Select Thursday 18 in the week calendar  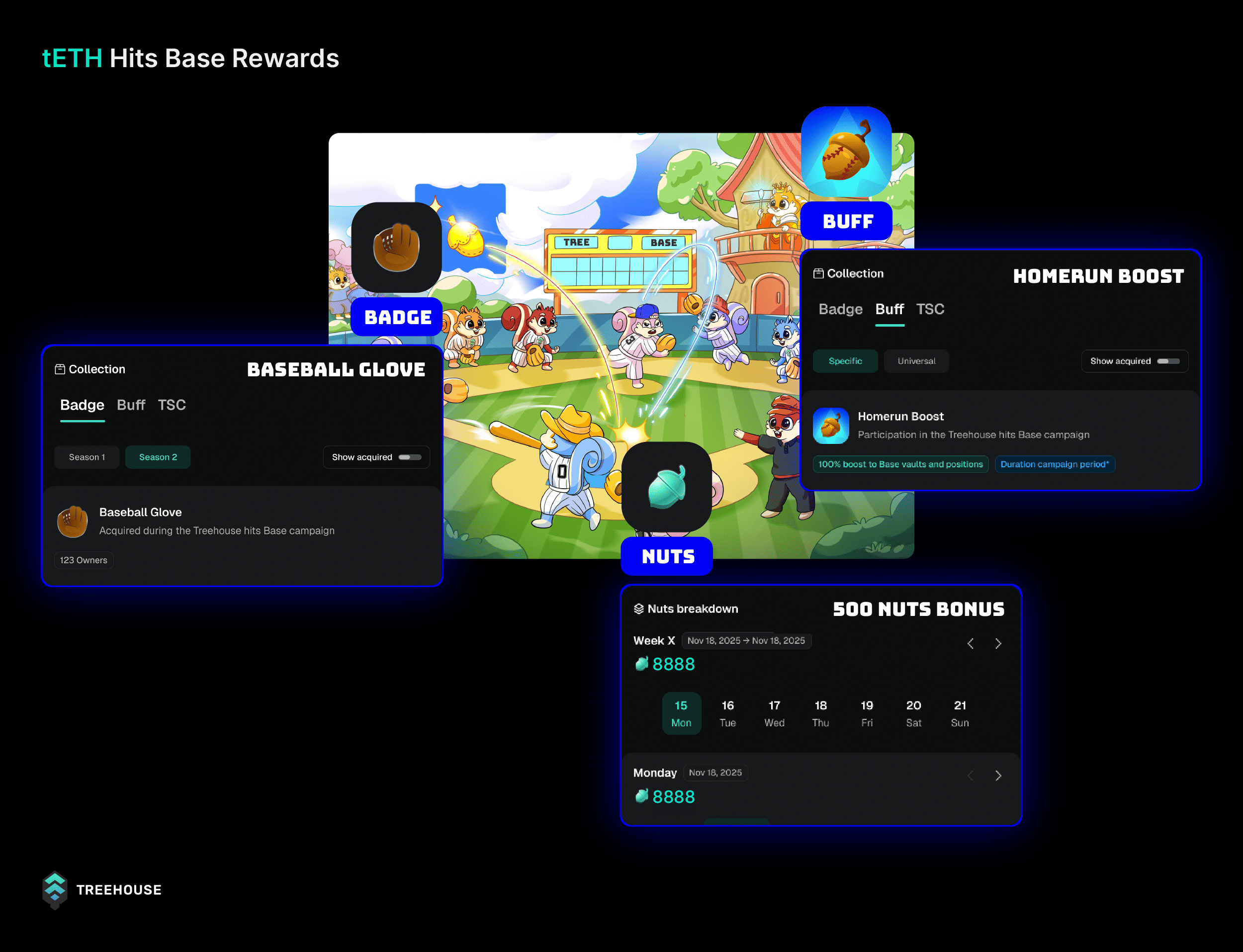click(x=820, y=713)
